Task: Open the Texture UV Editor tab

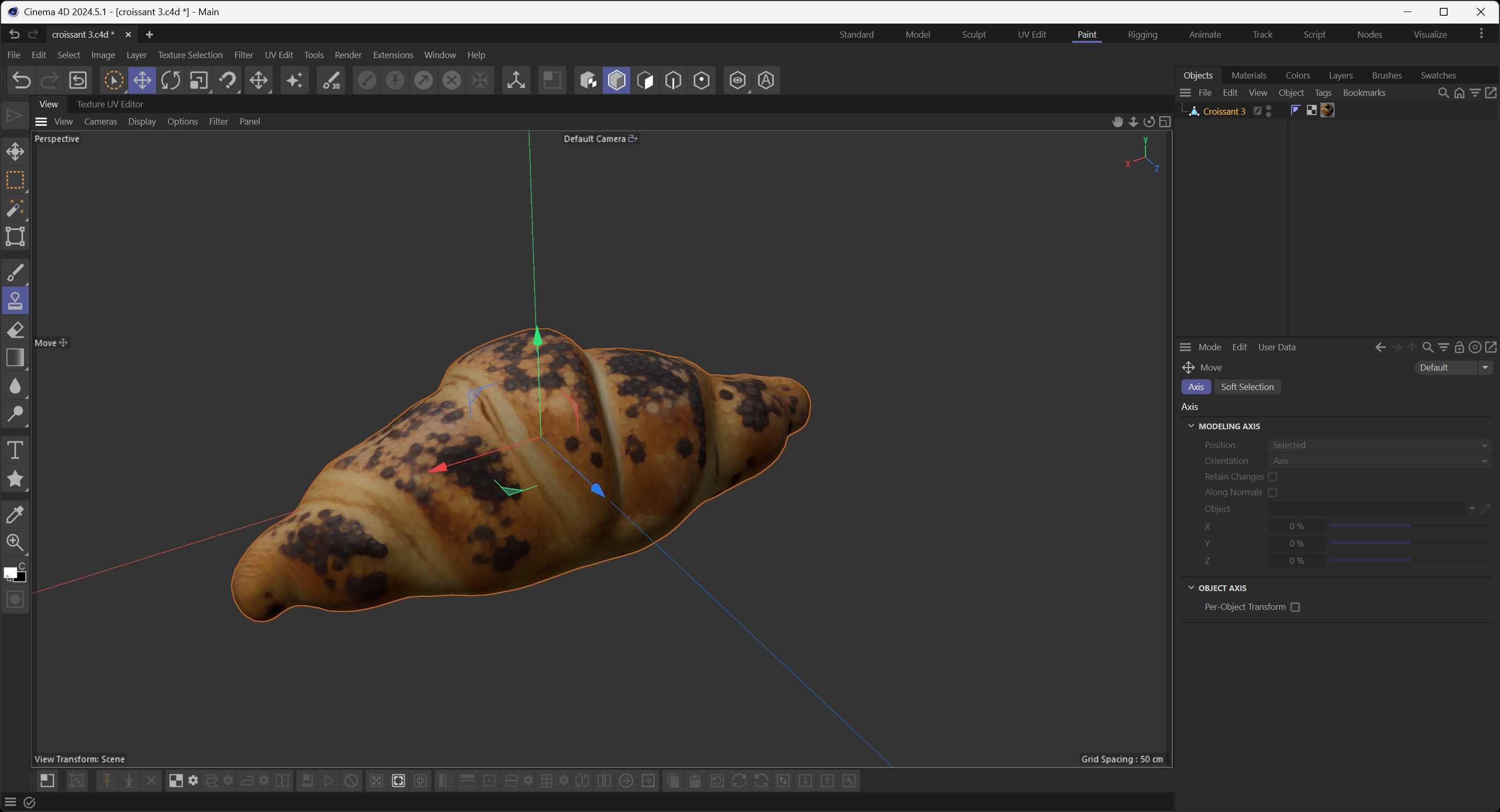Action: coord(110,104)
